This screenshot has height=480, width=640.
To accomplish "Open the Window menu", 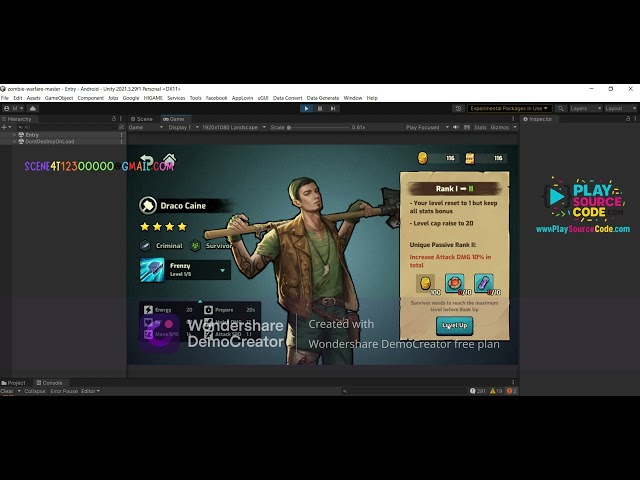I will point(353,98).
